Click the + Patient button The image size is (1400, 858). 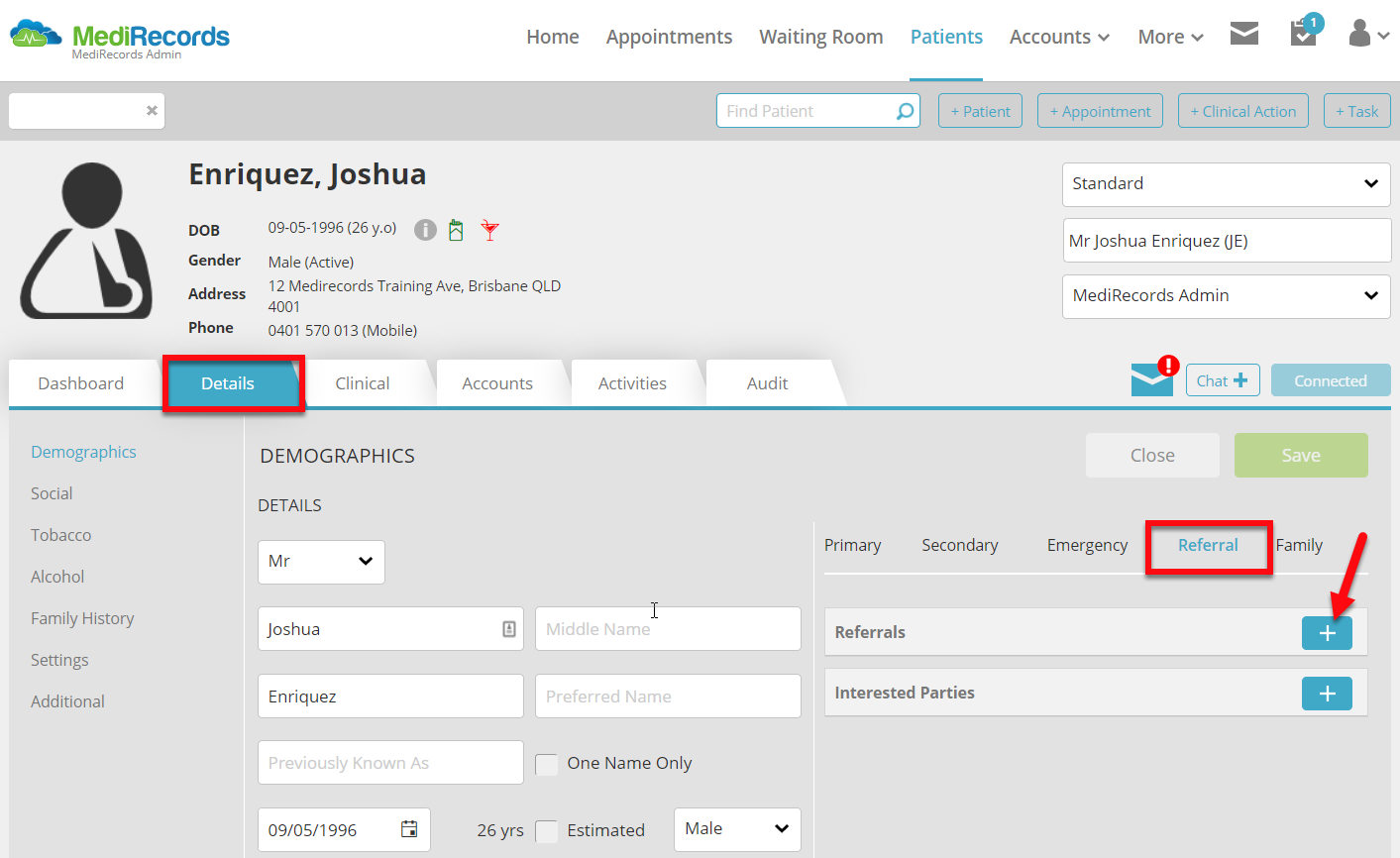[980, 111]
